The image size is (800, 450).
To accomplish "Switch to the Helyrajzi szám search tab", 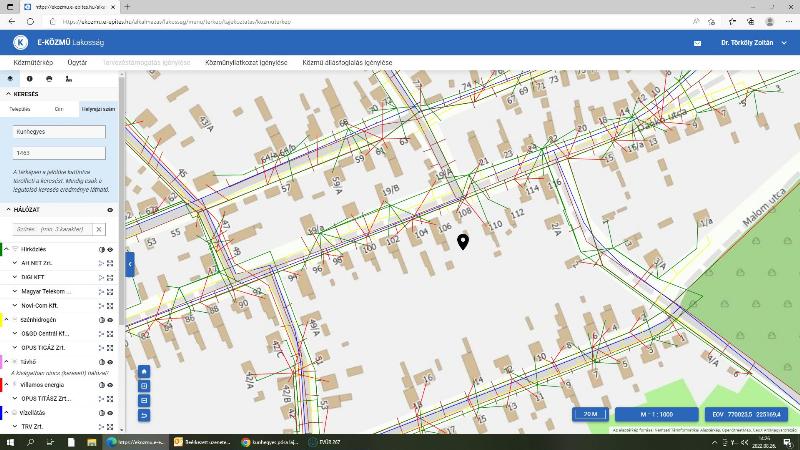I will [98, 109].
